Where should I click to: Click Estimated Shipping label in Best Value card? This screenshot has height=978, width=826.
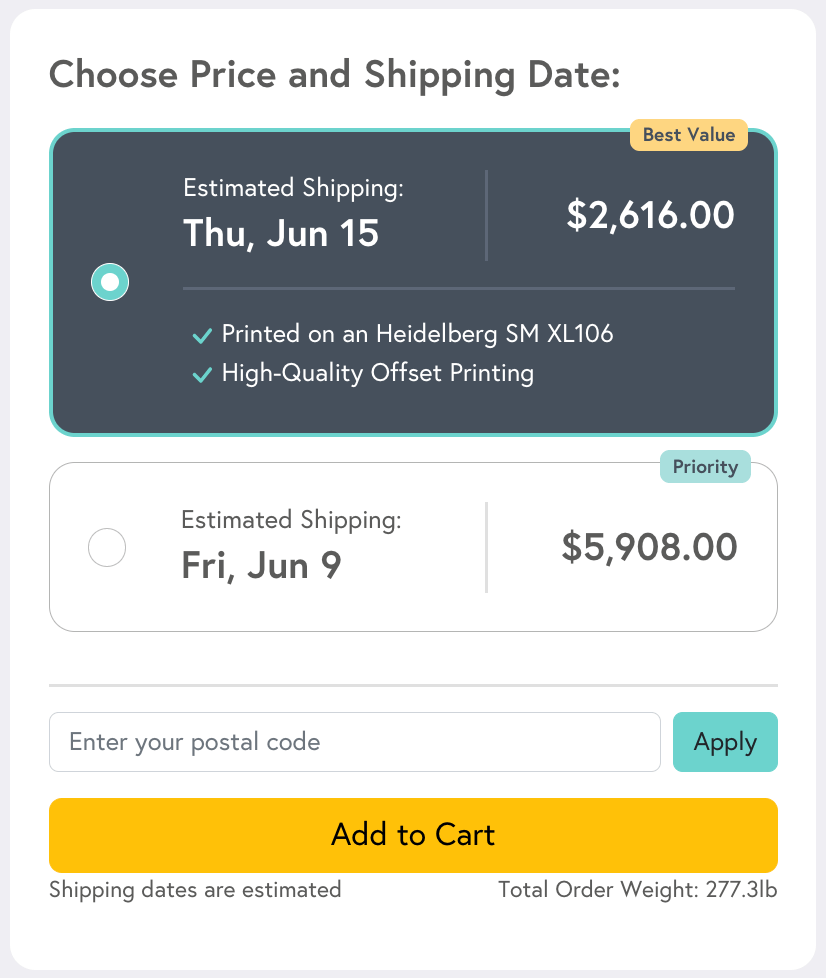[293, 188]
